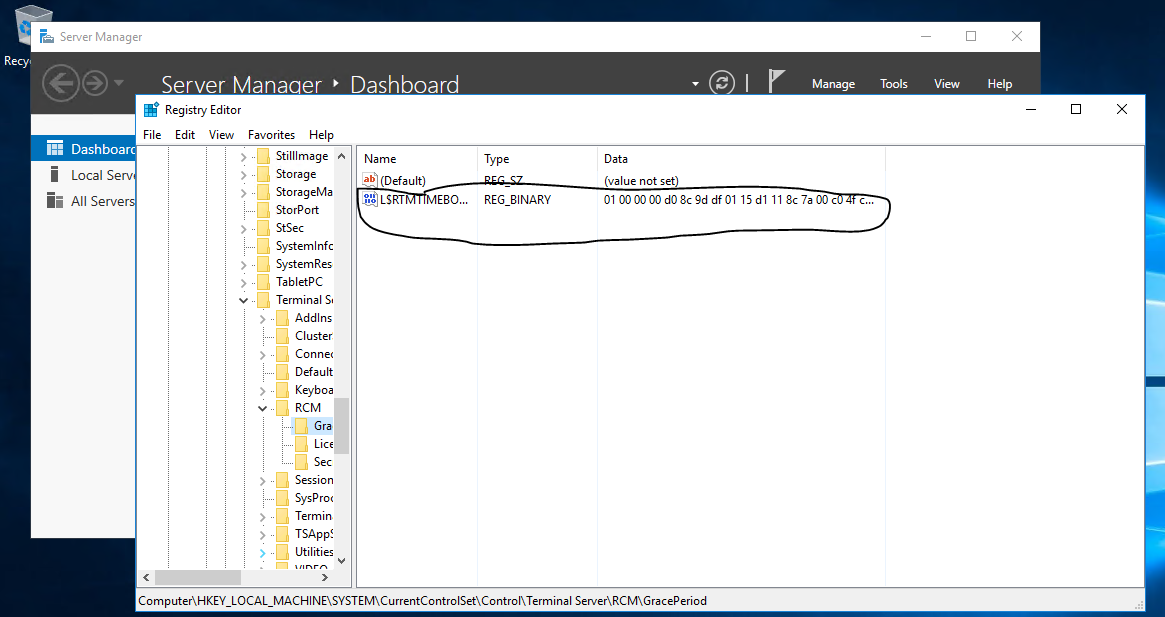Screen dimensions: 1165x617
Task: Expand the Storage registry key
Action: [x=243, y=173]
